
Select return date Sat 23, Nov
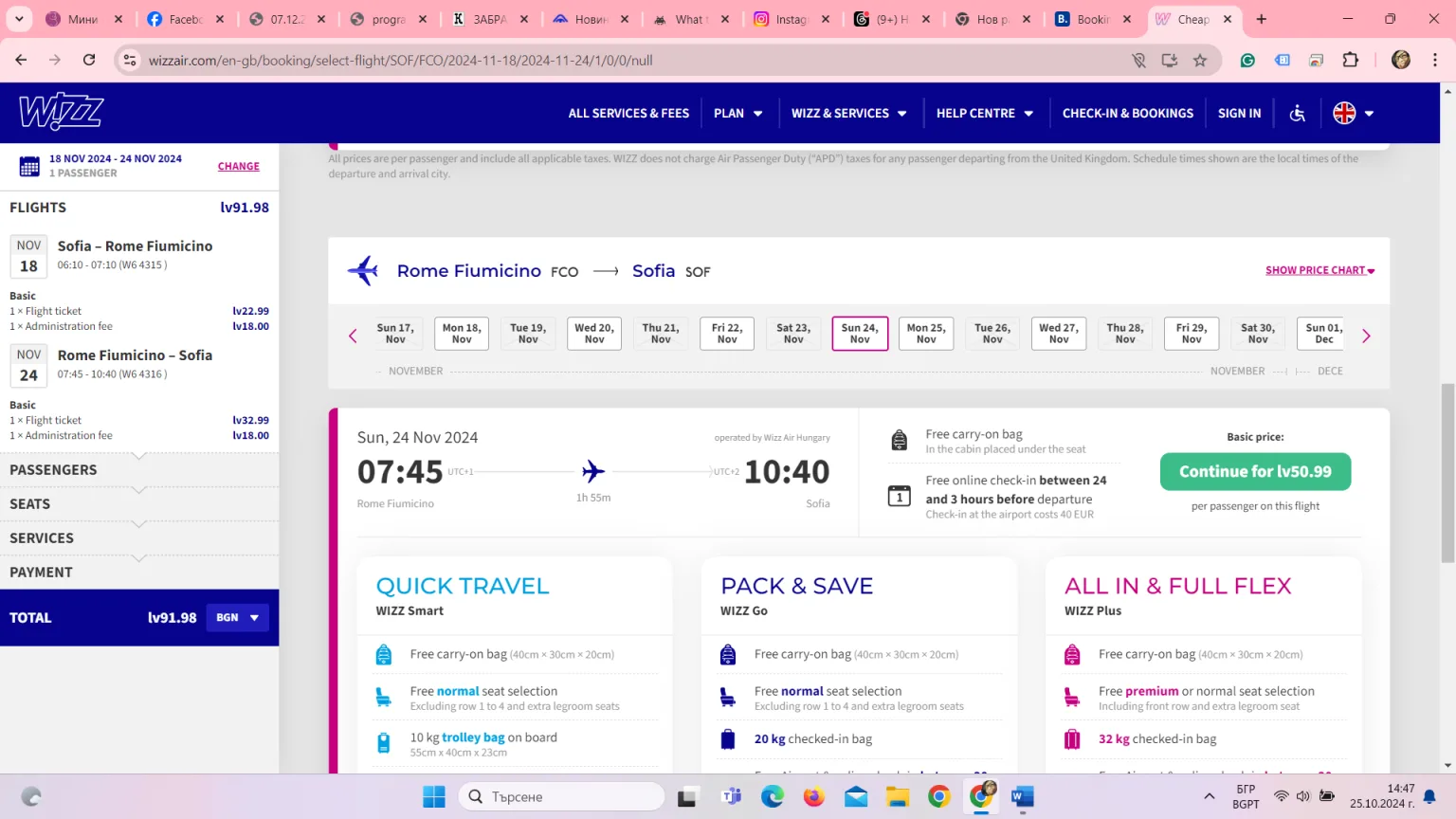pyautogui.click(x=793, y=334)
